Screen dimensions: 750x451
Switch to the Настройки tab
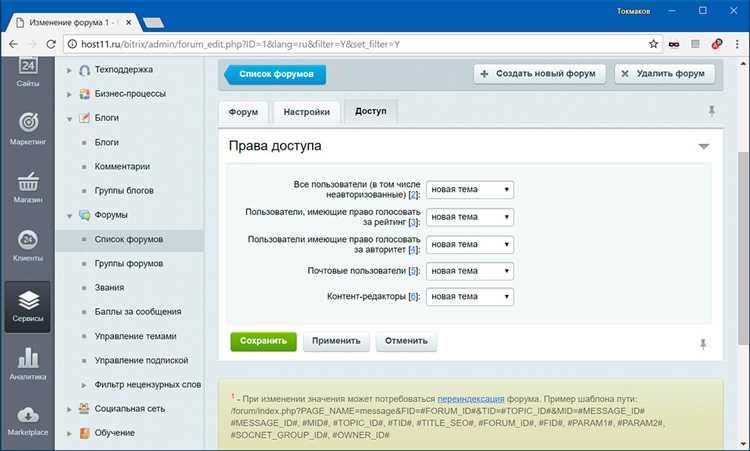click(307, 112)
